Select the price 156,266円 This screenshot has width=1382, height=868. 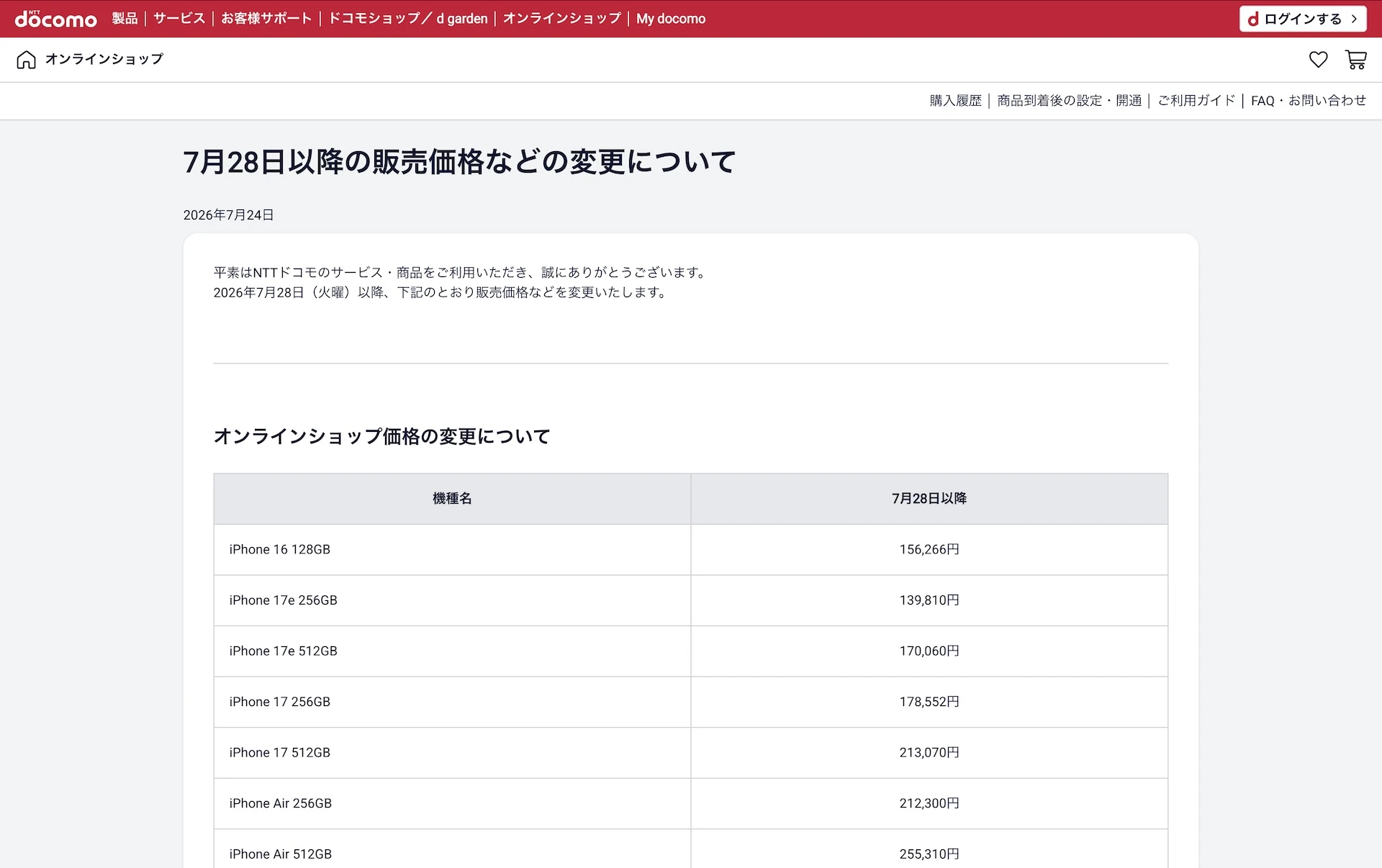pos(929,550)
